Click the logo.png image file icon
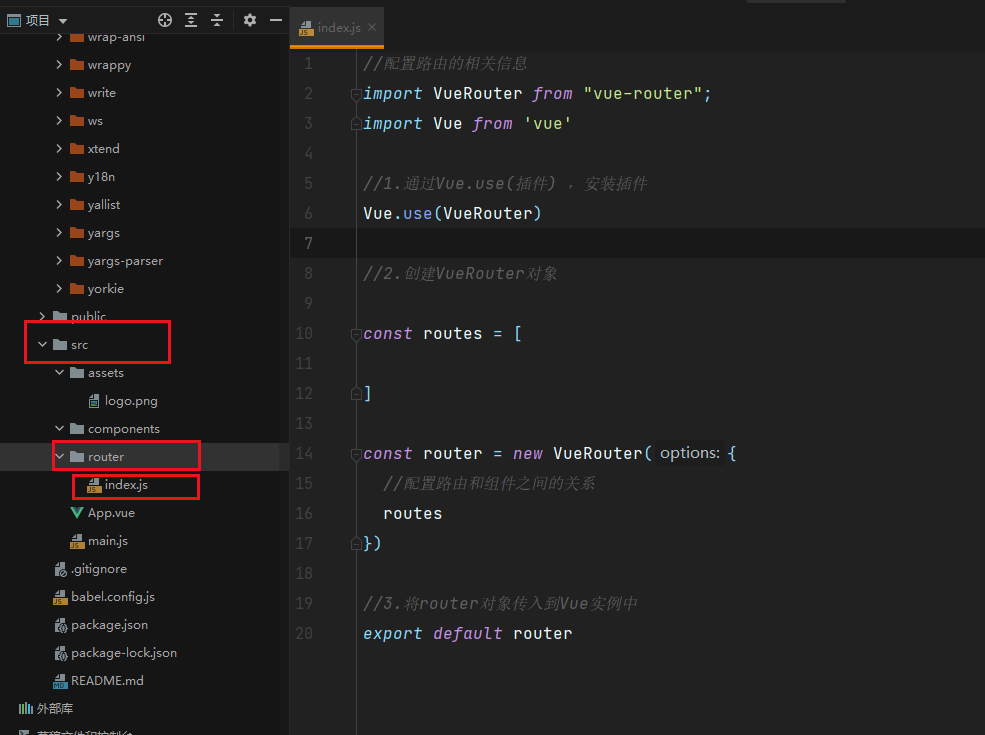 [94, 401]
